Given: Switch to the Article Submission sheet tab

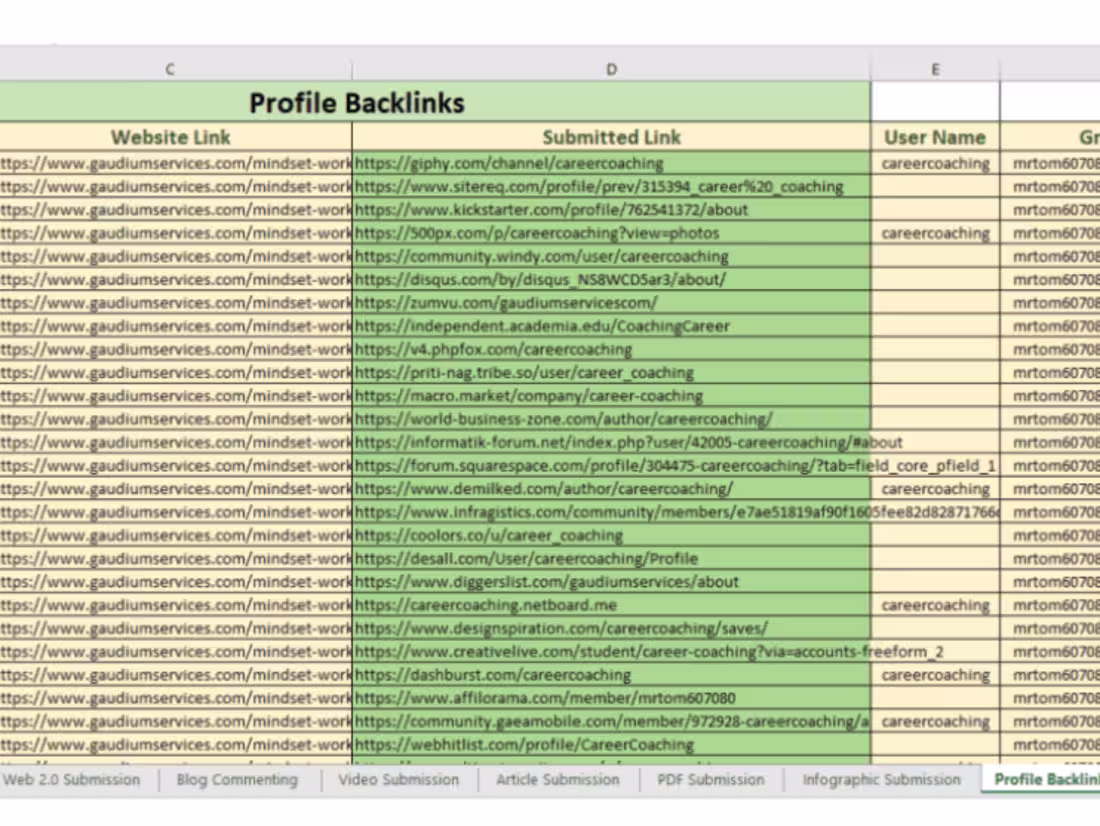Looking at the screenshot, I should pos(558,780).
